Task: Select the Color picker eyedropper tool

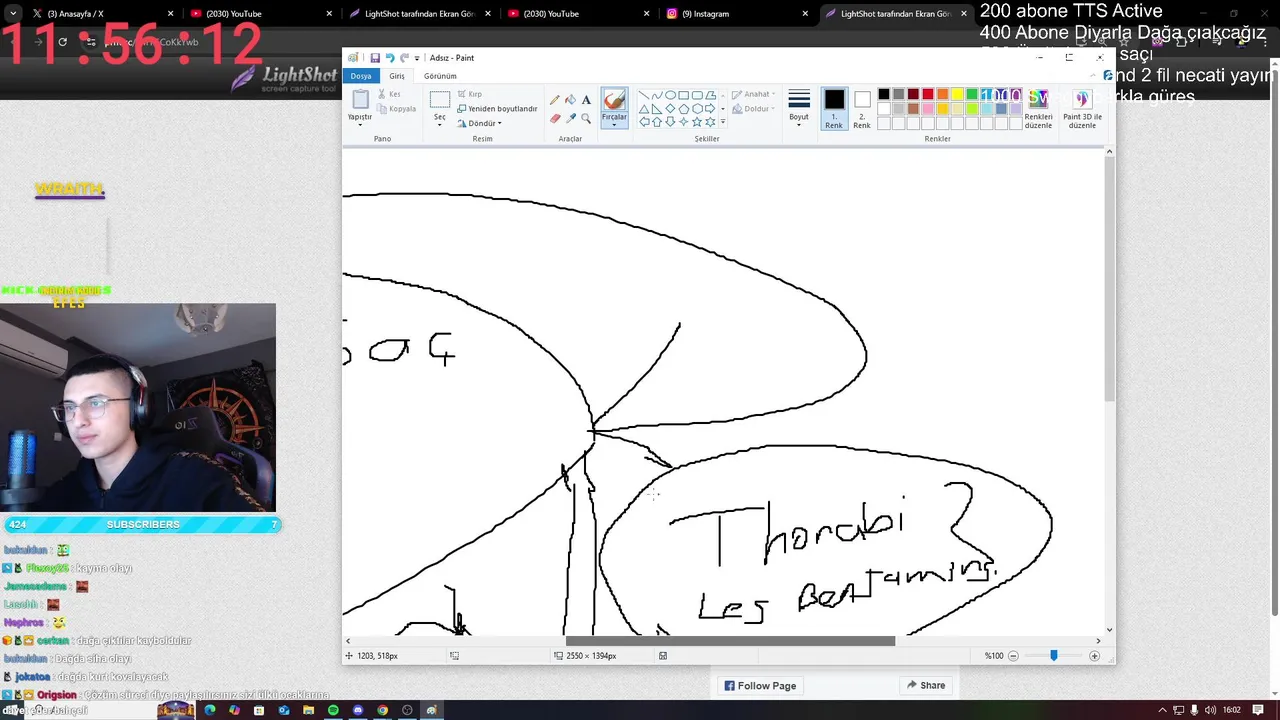Action: [x=570, y=118]
